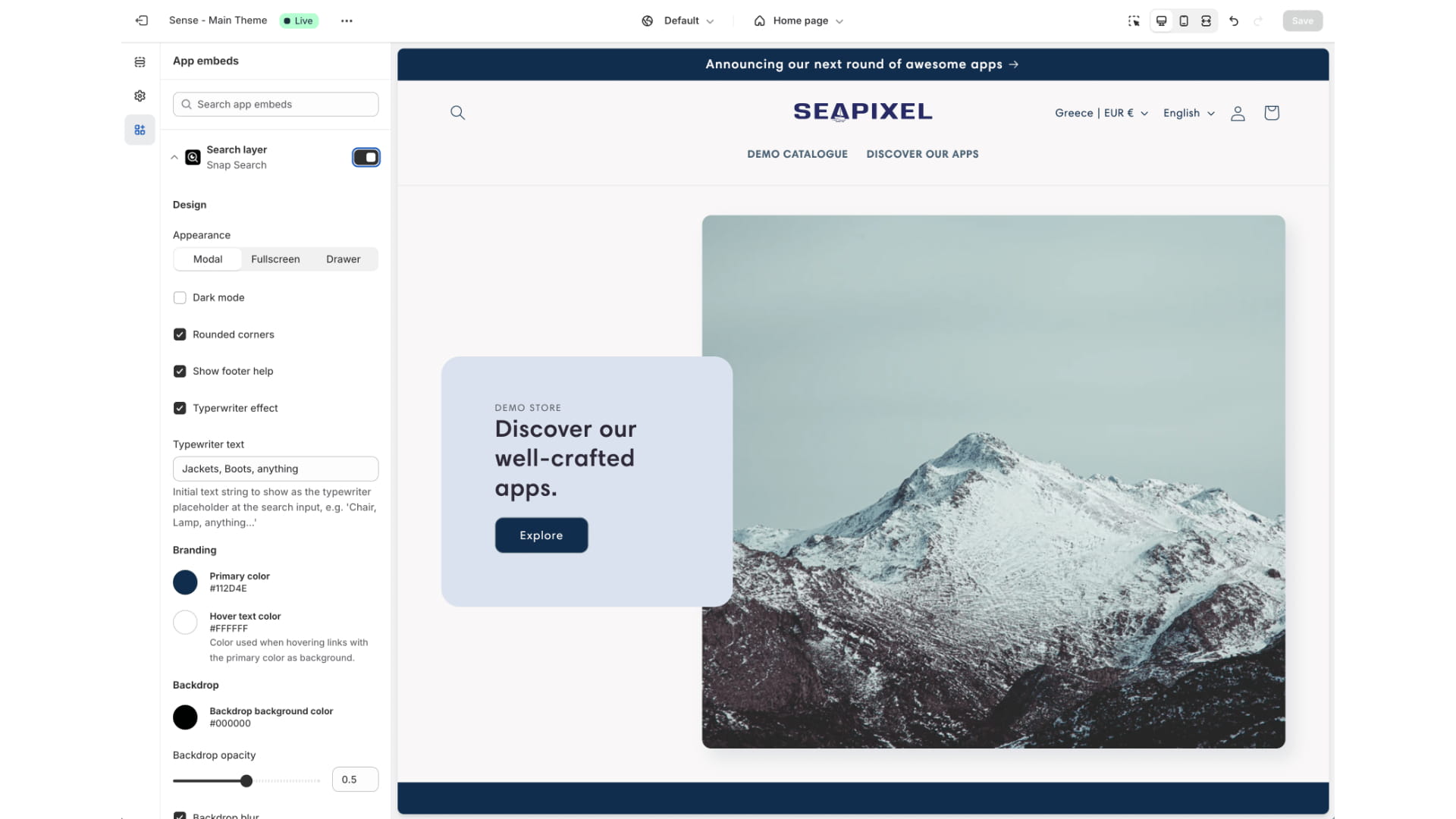Click the app embeds panel icon

click(x=139, y=129)
